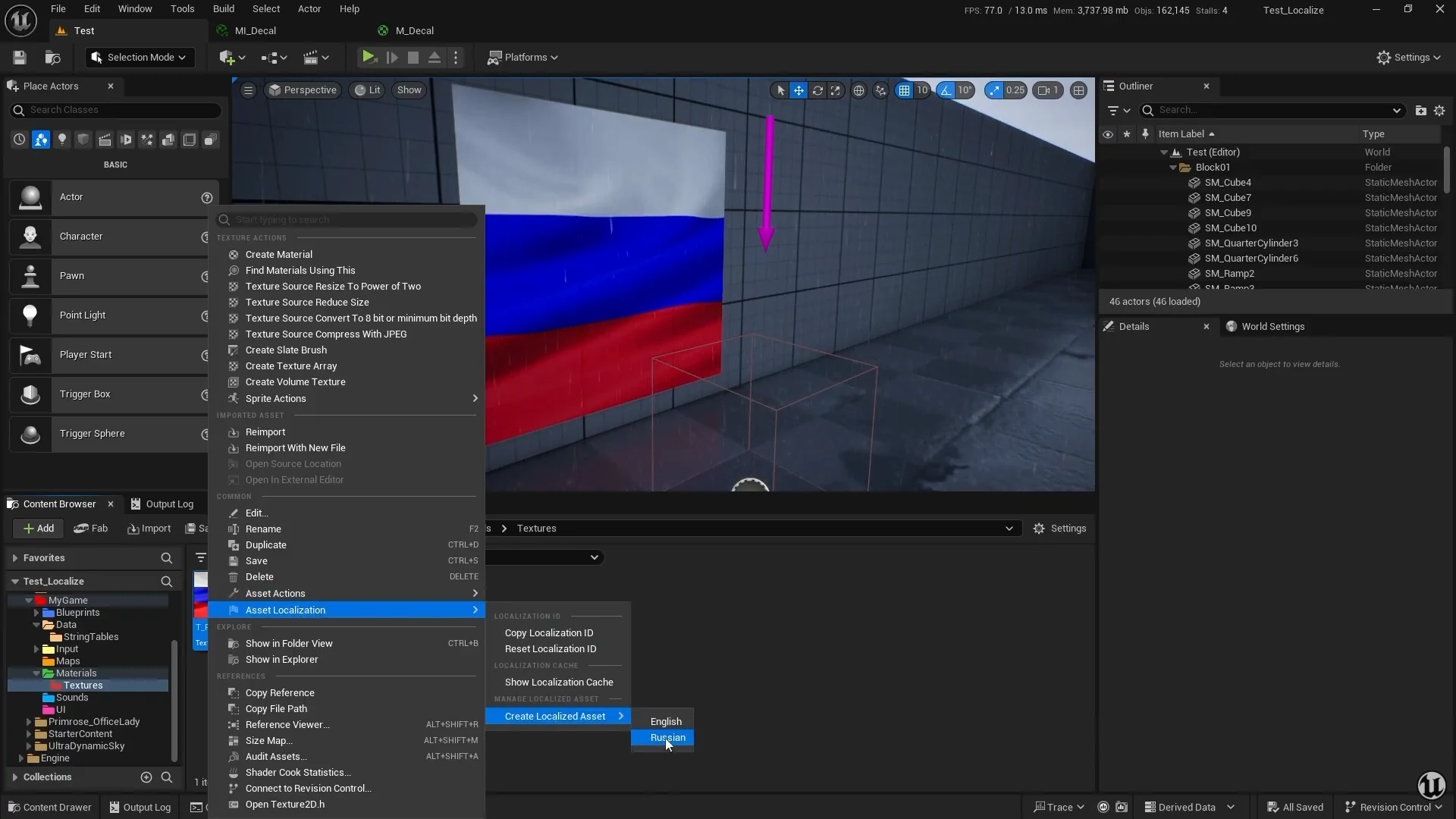The width and height of the screenshot is (1456, 819).
Task: Toggle visibility column eye icon in Outliner
Action: pos(1108,134)
